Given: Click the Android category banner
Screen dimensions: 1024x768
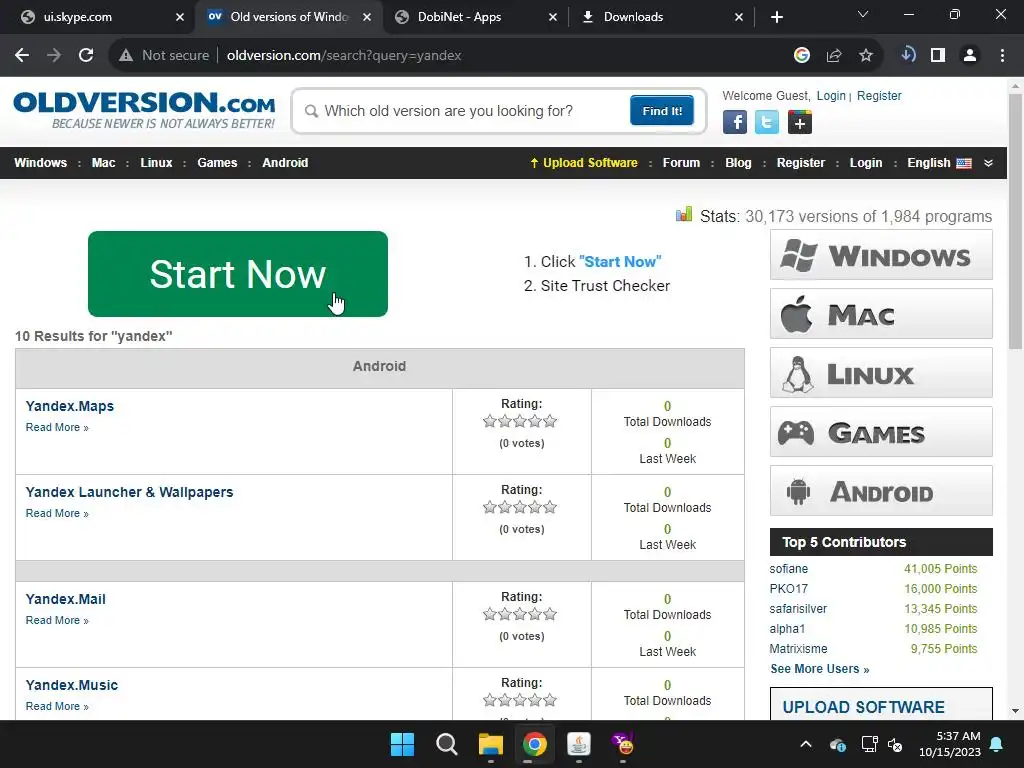Looking at the screenshot, I should [x=881, y=490].
